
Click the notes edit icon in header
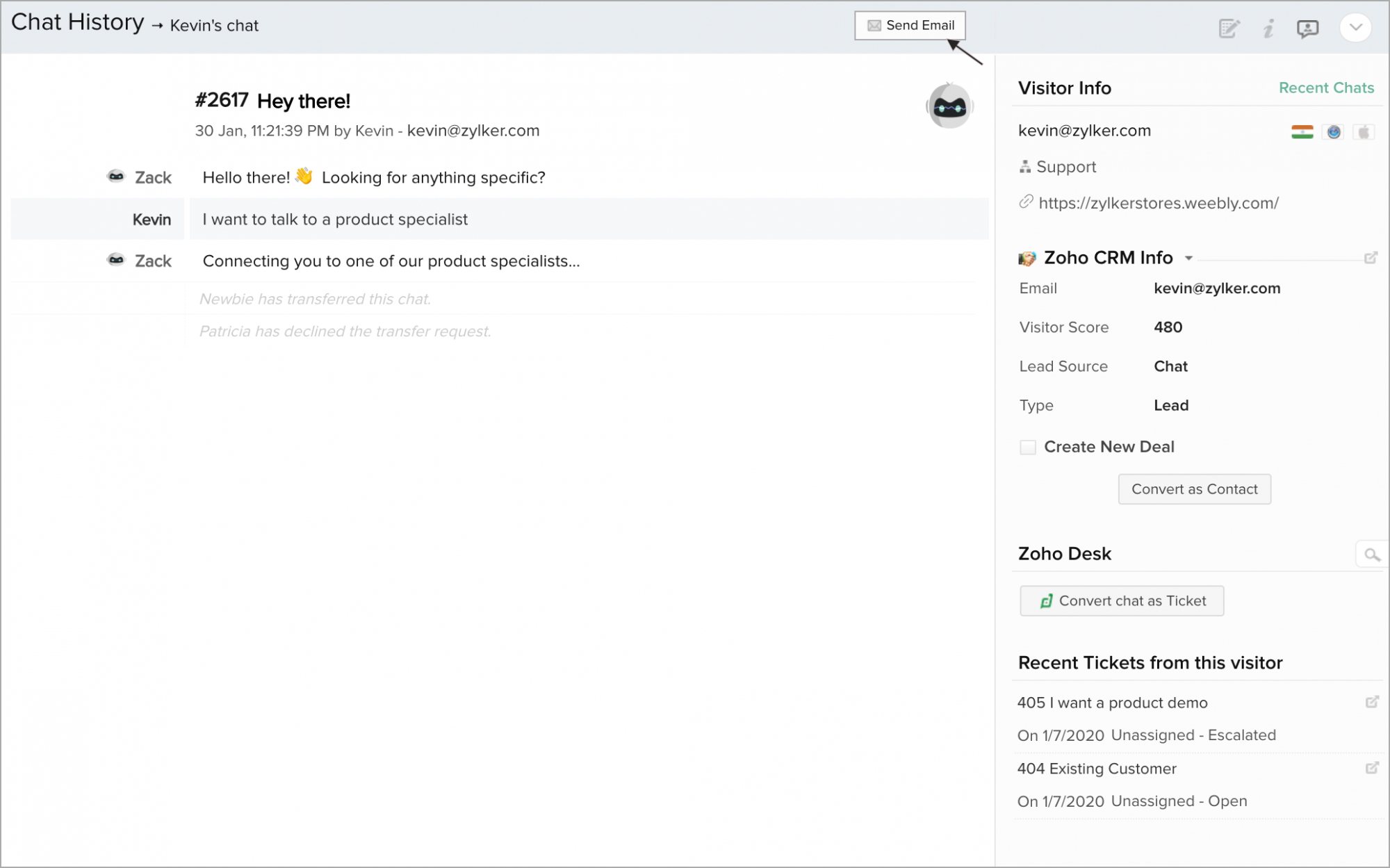coord(1229,28)
